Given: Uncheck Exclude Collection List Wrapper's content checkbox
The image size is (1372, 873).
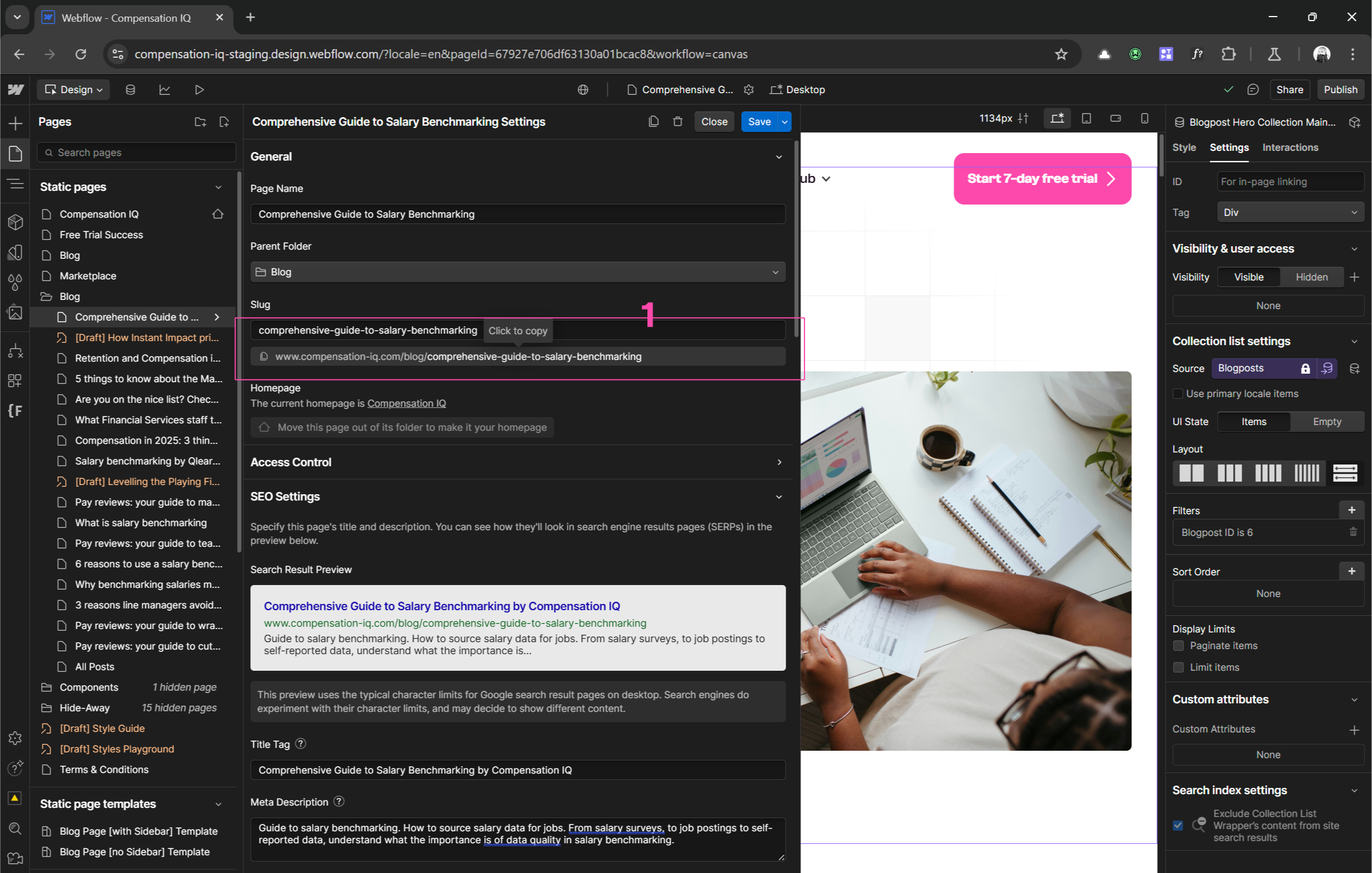Looking at the screenshot, I should click(x=1178, y=825).
